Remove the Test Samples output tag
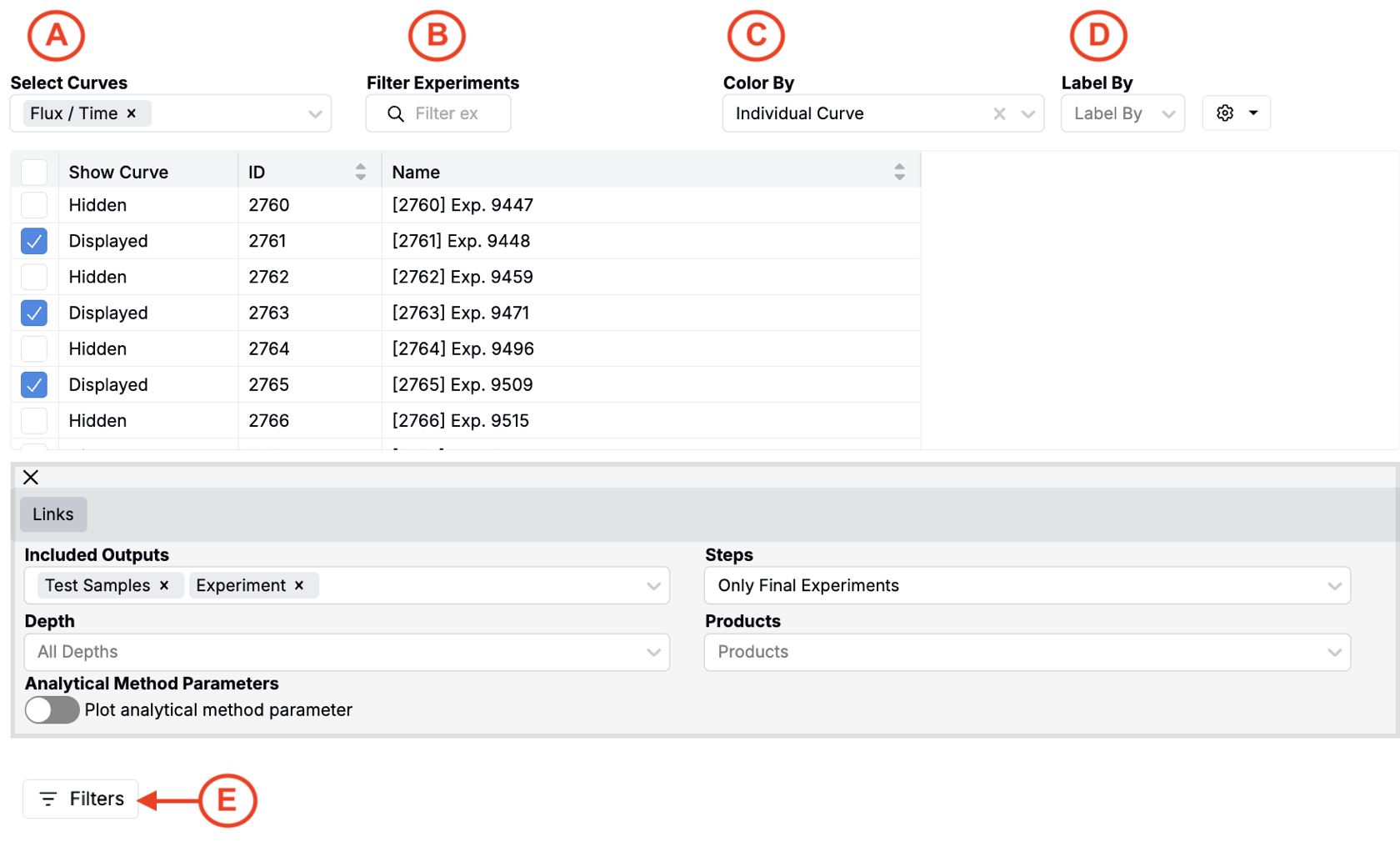The image size is (1400, 867). tap(164, 585)
